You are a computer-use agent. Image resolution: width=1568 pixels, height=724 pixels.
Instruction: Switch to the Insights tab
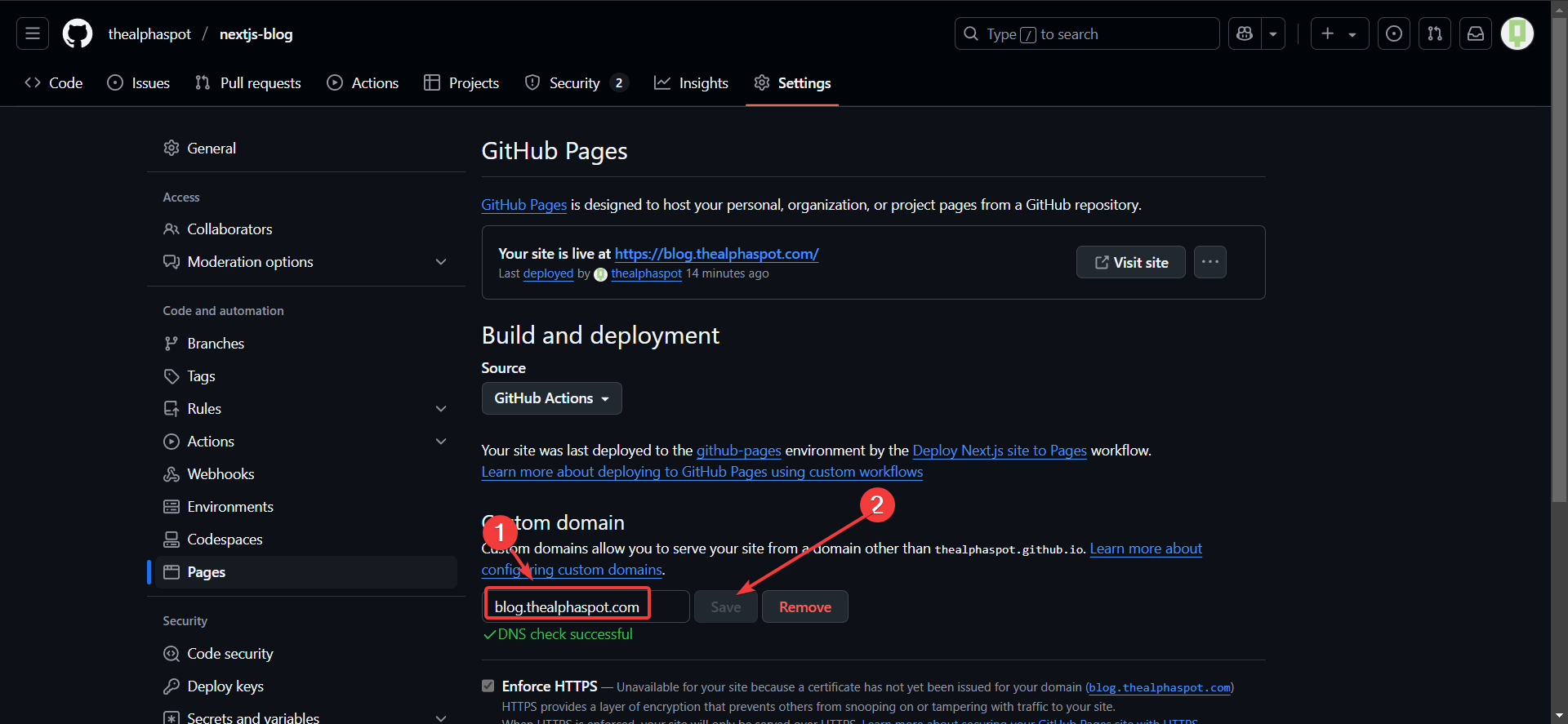pos(691,82)
